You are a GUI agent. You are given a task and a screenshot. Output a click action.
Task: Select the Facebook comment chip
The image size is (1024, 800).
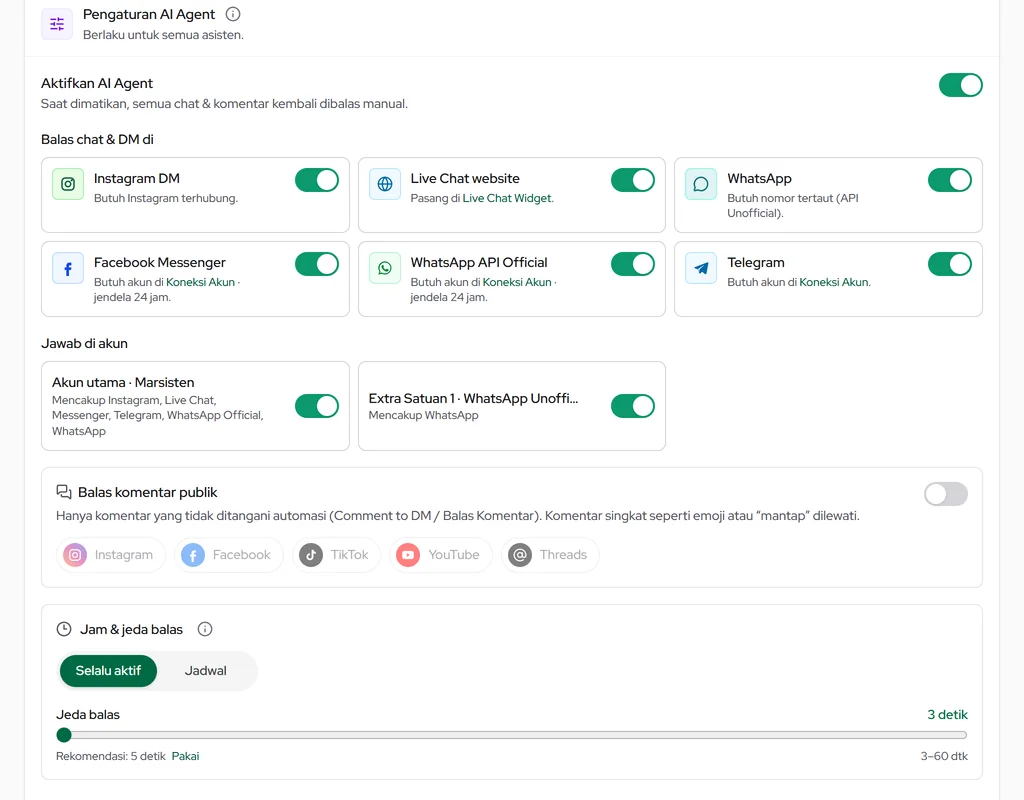click(x=229, y=555)
